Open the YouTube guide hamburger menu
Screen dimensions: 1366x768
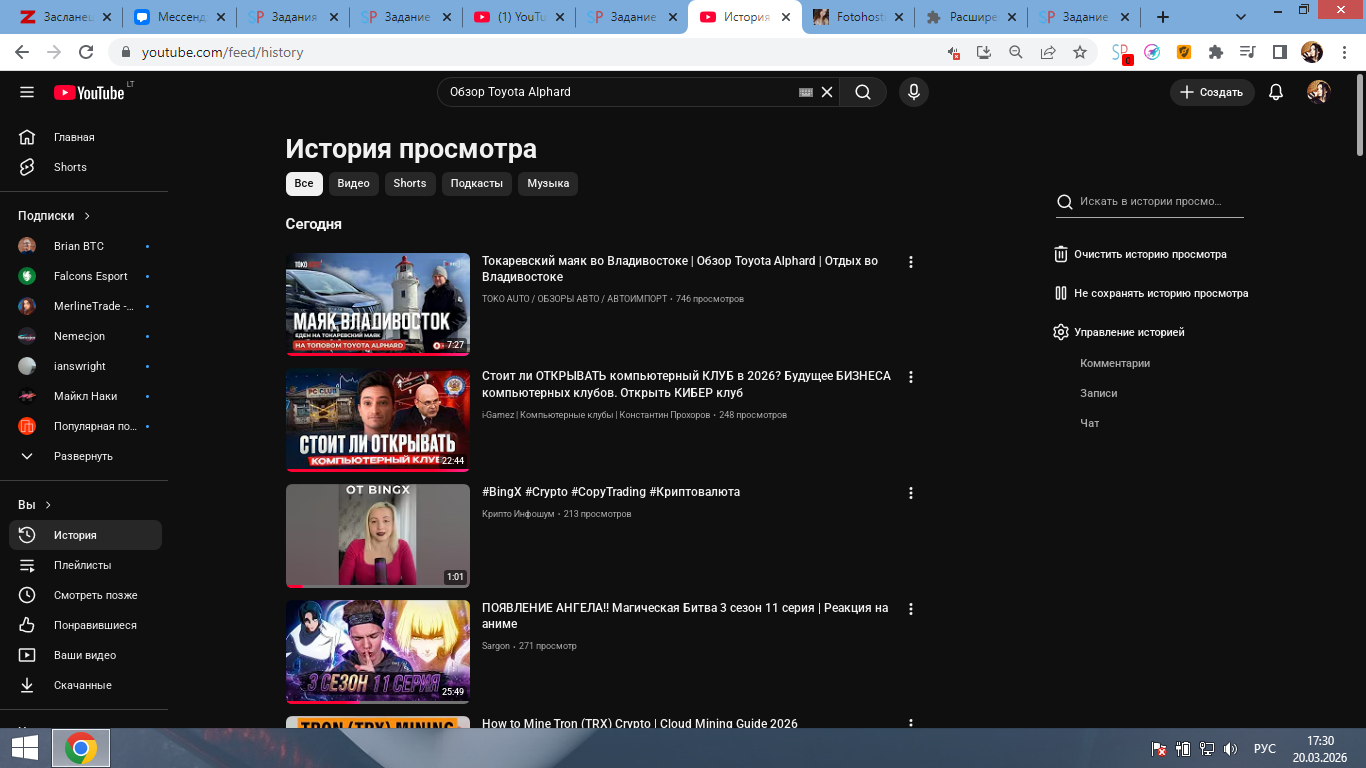click(27, 92)
